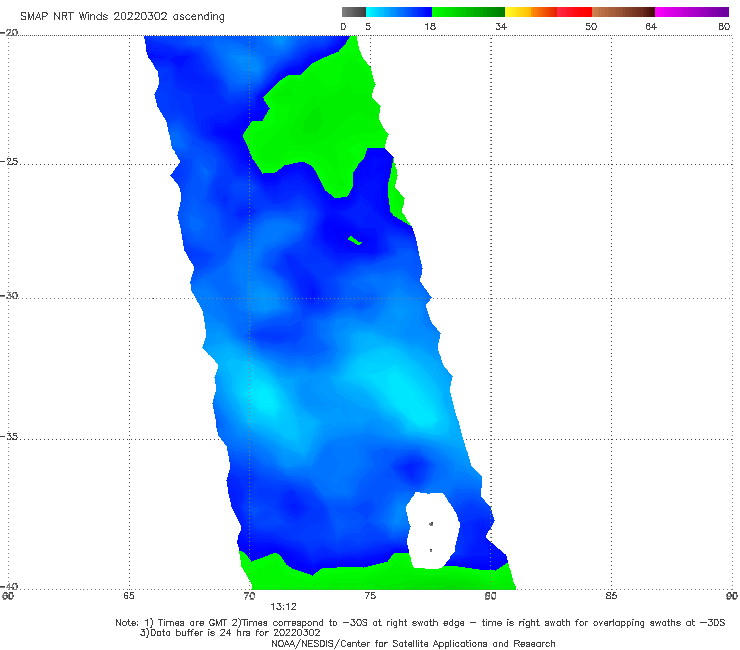Click the colorbar label '64'
740x650 pixels.
click(x=651, y=26)
